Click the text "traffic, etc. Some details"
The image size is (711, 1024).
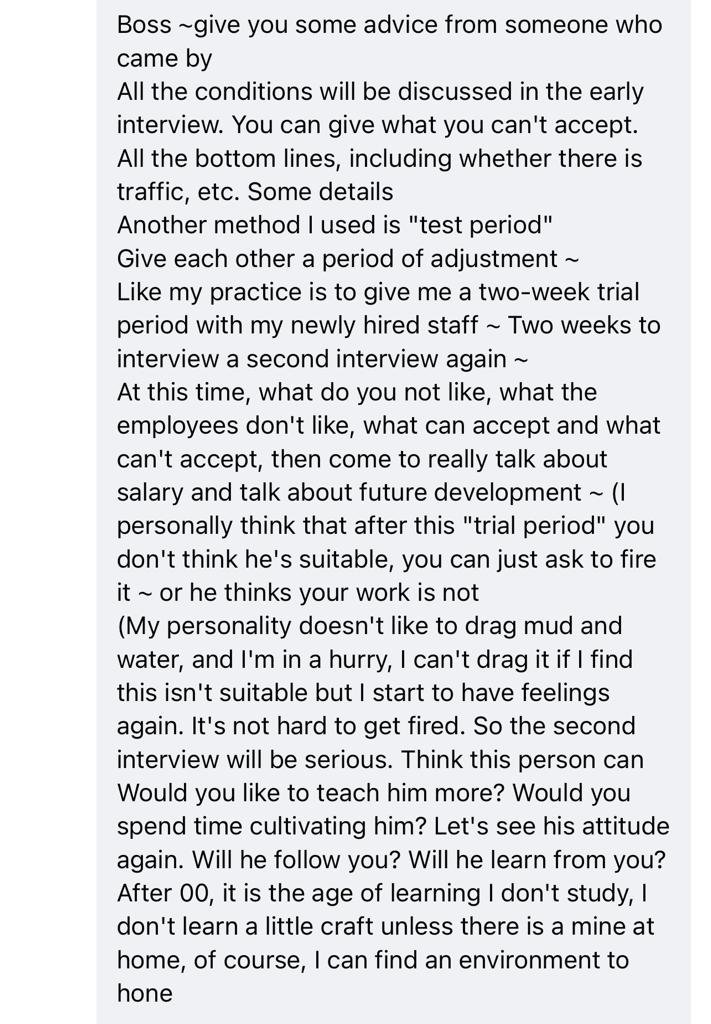pyautogui.click(x=255, y=191)
